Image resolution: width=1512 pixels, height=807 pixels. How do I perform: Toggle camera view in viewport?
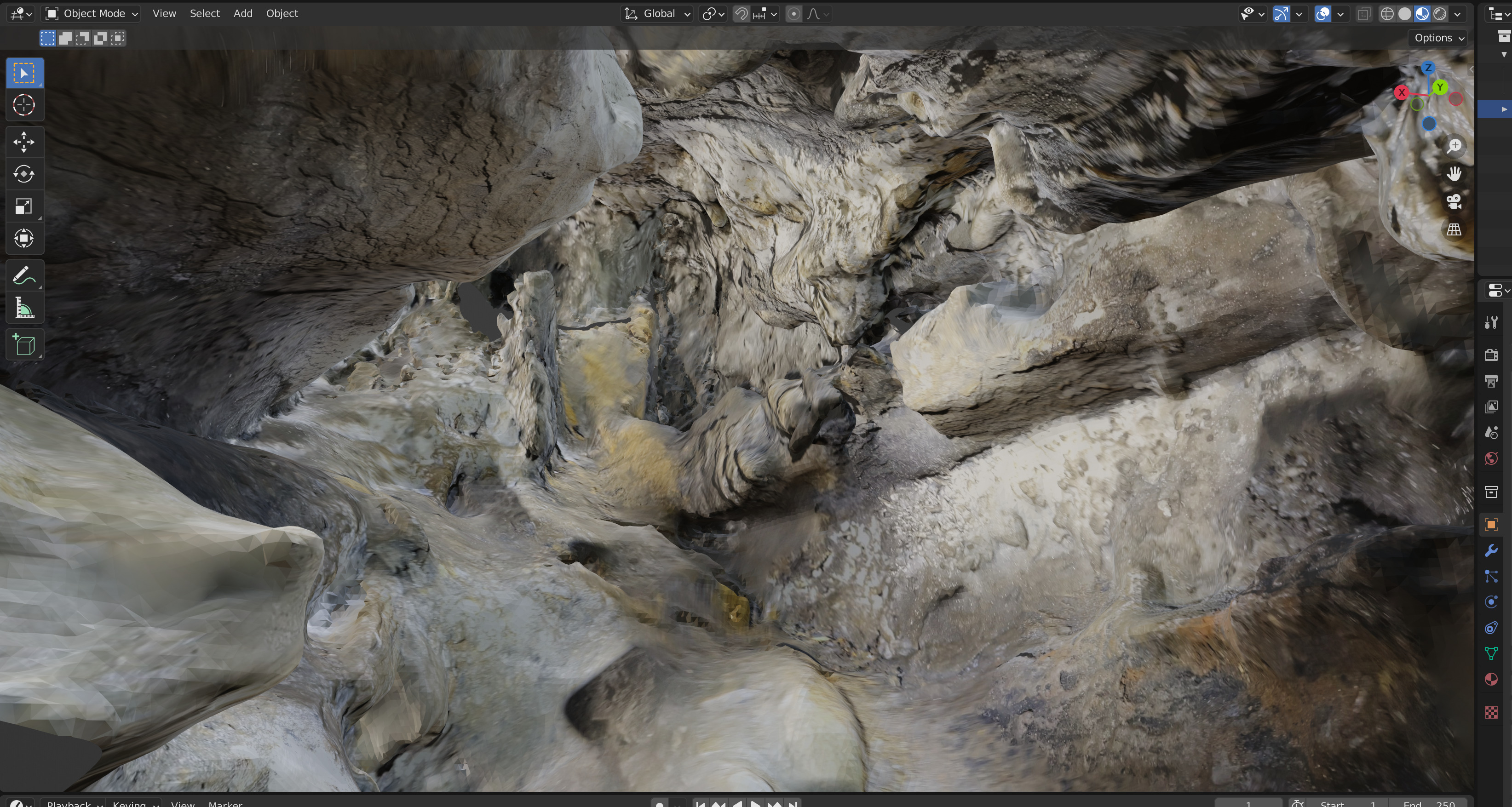[1454, 201]
